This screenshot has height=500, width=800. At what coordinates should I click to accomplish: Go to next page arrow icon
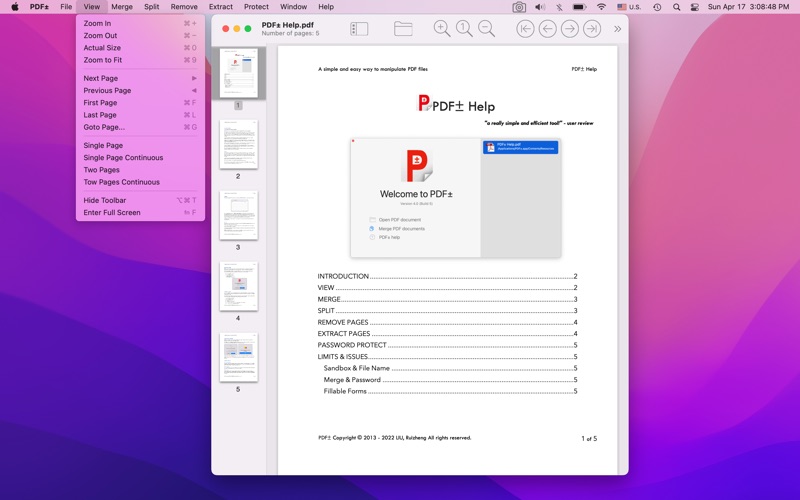pos(570,29)
